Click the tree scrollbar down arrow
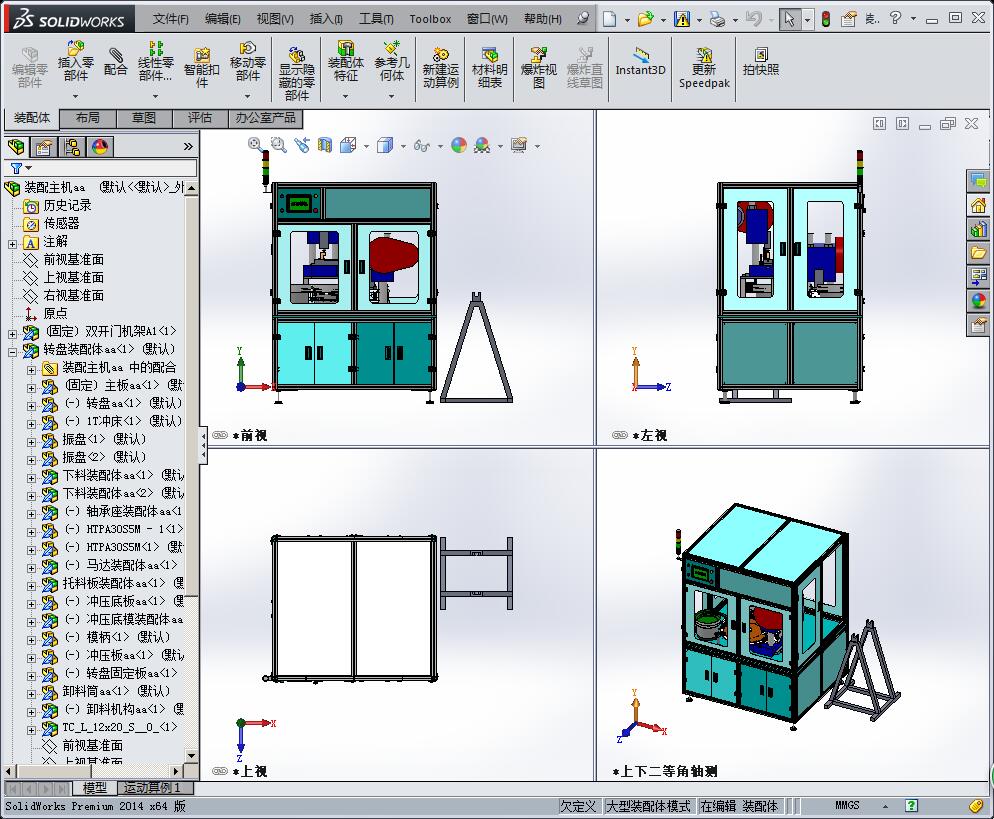Screen dimensions: 994x819 pos(191,756)
